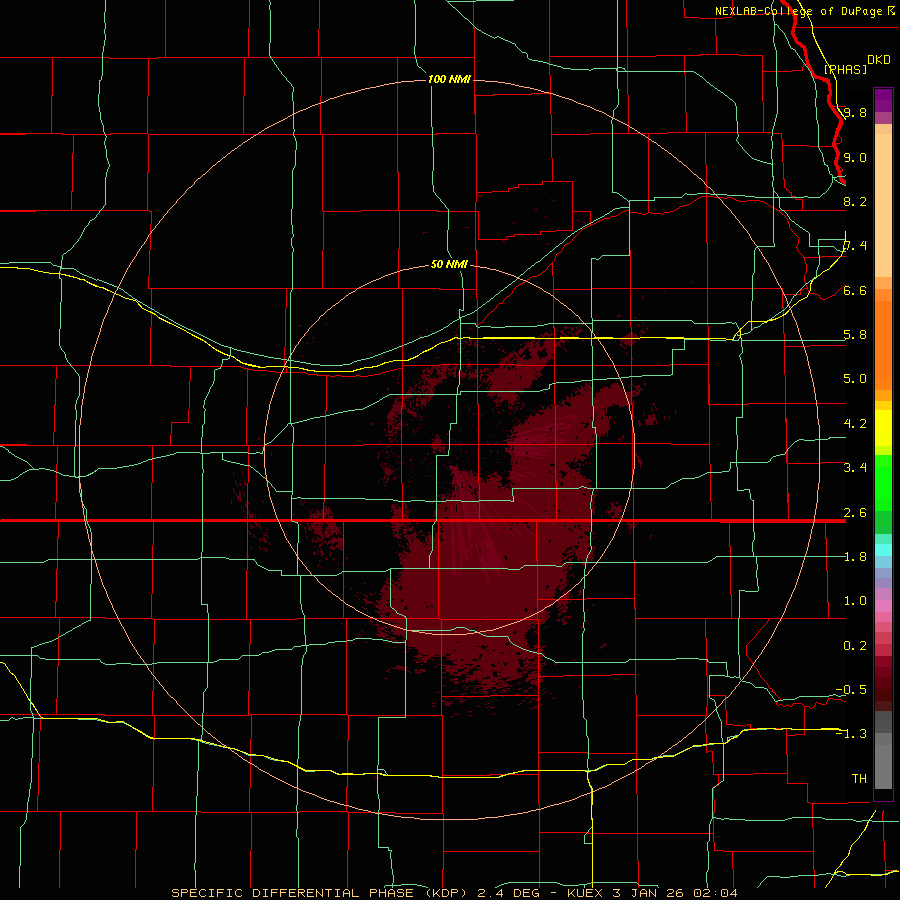Click the 0.2 color scale value
Viewport: 900px width, 900px height.
click(855, 646)
